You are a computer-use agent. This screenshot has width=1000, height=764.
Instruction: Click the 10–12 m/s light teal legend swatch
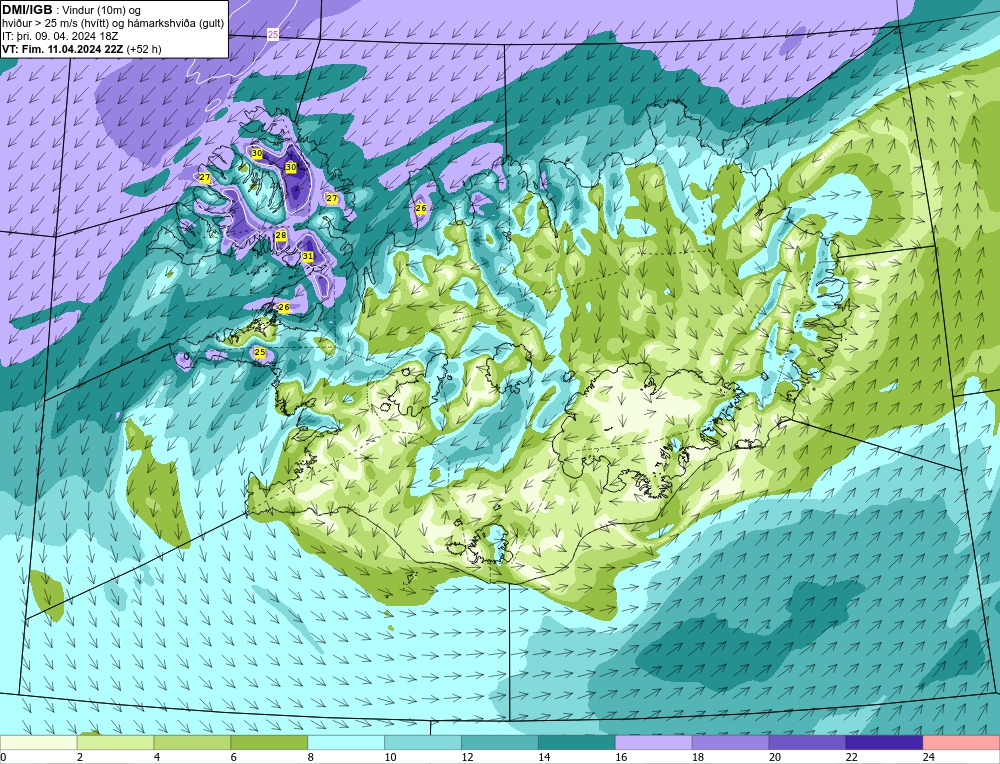[423, 743]
